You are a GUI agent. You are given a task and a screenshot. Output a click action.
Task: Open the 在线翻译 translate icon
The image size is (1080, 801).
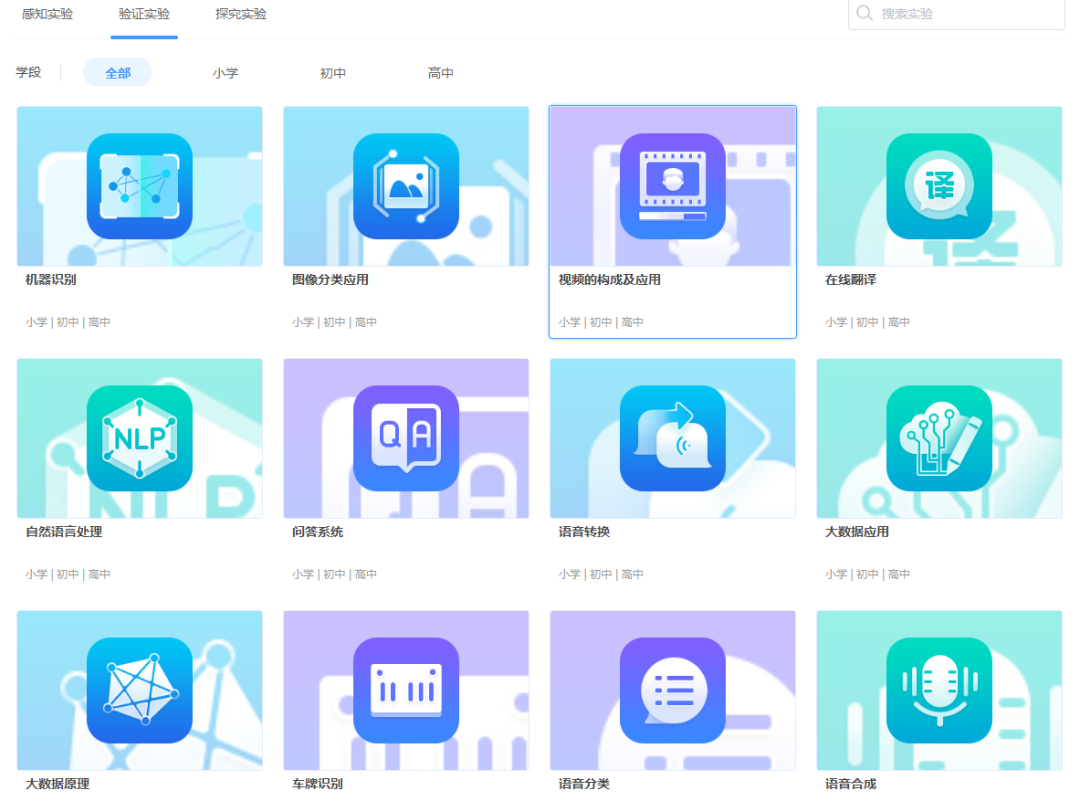pyautogui.click(x=939, y=186)
